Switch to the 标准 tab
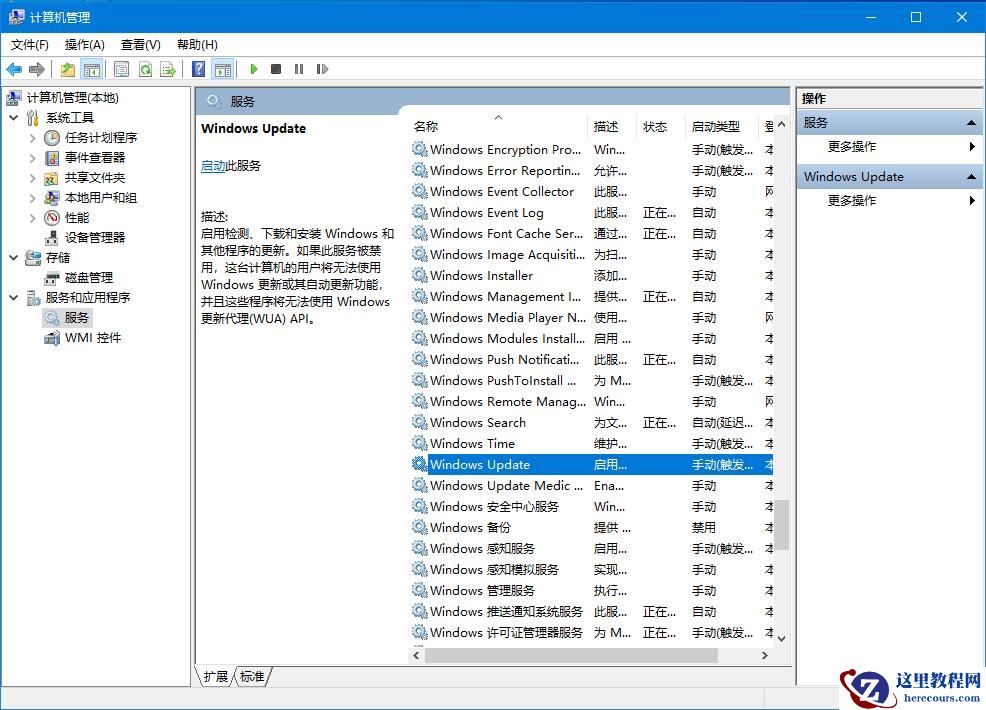The width and height of the screenshot is (986, 710). tap(252, 676)
